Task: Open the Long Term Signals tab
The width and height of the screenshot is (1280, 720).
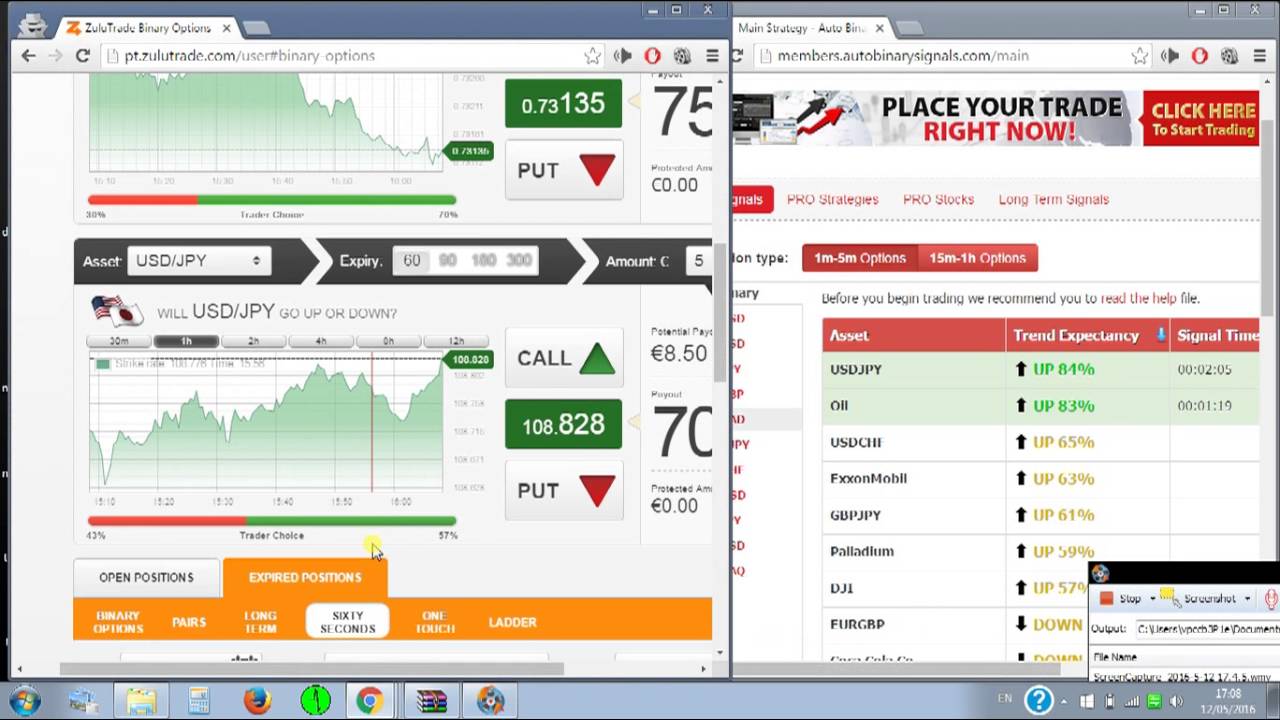Action: (x=1053, y=199)
